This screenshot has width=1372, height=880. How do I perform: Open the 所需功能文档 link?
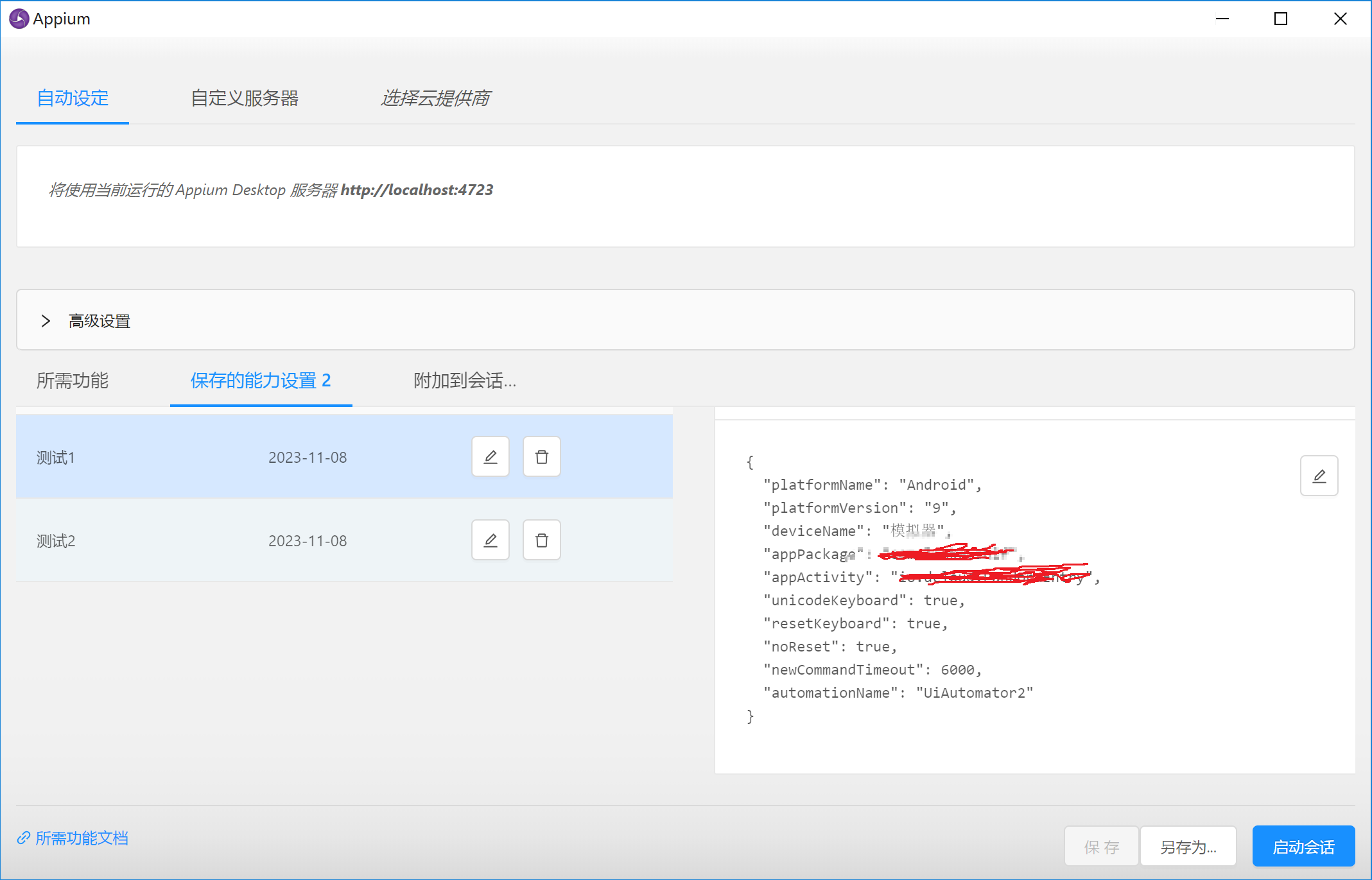(x=82, y=838)
